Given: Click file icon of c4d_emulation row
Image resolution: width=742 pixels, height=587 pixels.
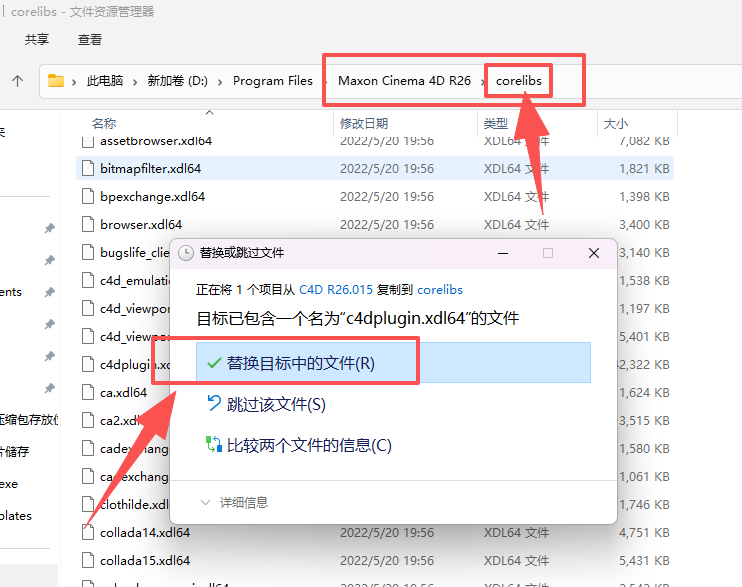Looking at the screenshot, I should coord(88,280).
